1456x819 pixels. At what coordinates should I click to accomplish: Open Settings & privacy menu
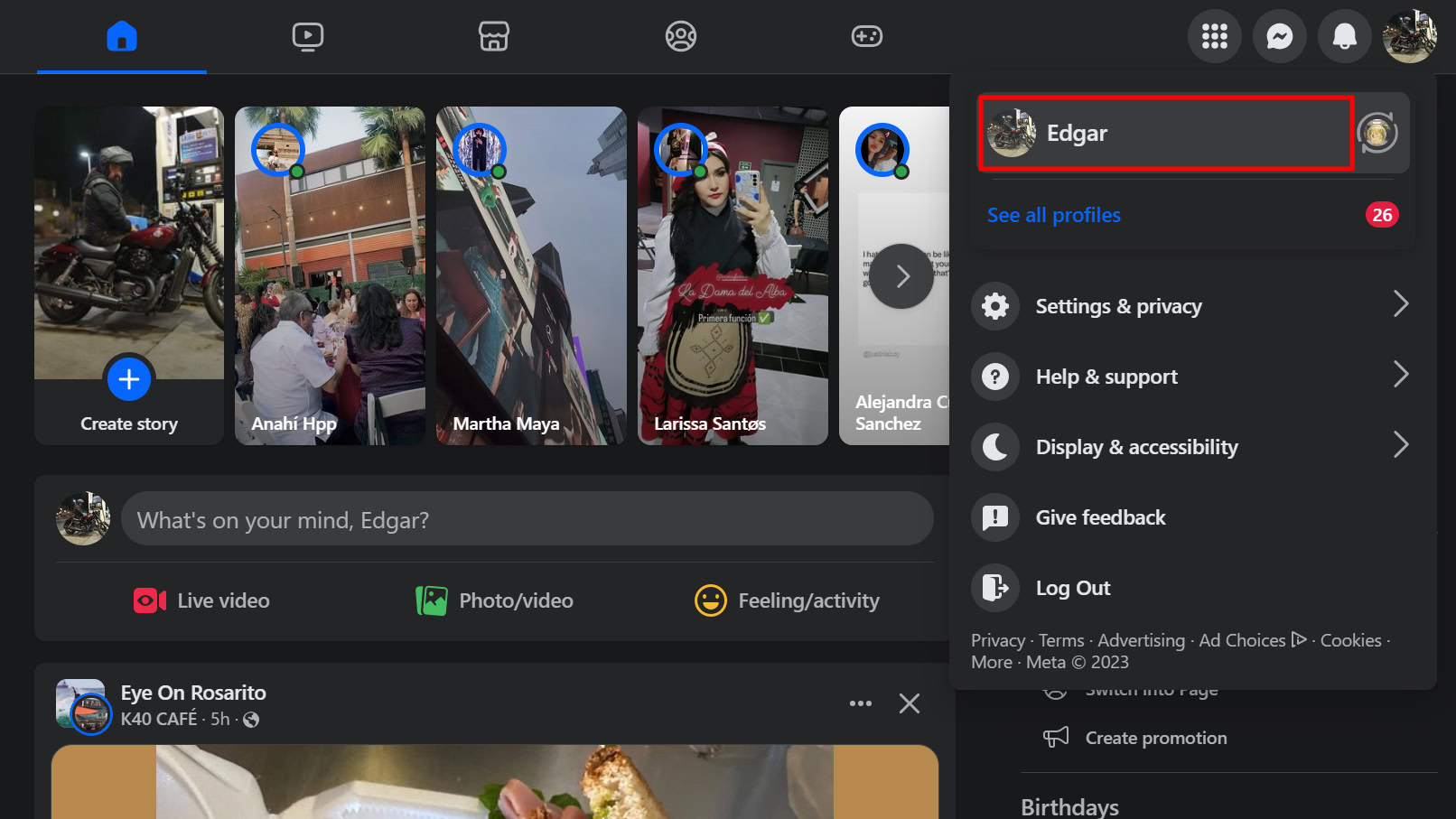tap(1192, 306)
